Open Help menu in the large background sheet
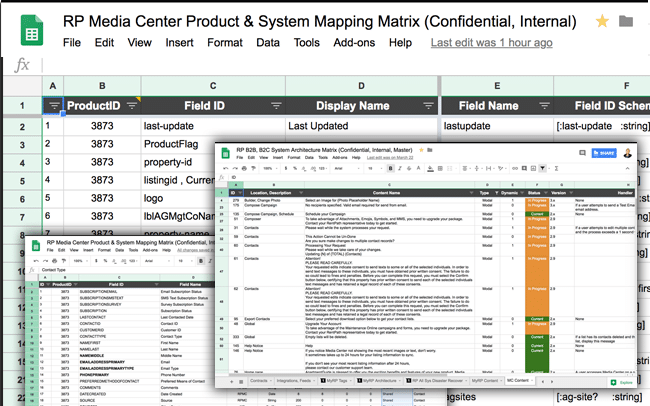 pyautogui.click(x=400, y=43)
